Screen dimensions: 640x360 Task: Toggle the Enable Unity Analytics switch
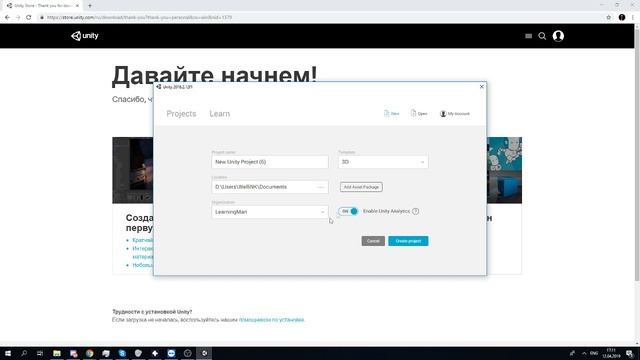[348, 211]
